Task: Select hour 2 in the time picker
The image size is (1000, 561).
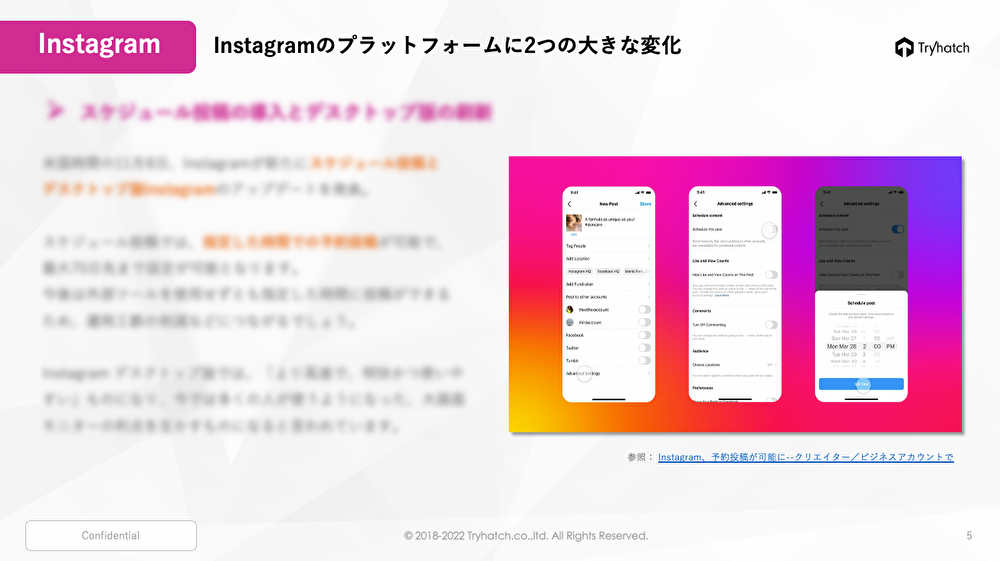Action: (x=864, y=347)
